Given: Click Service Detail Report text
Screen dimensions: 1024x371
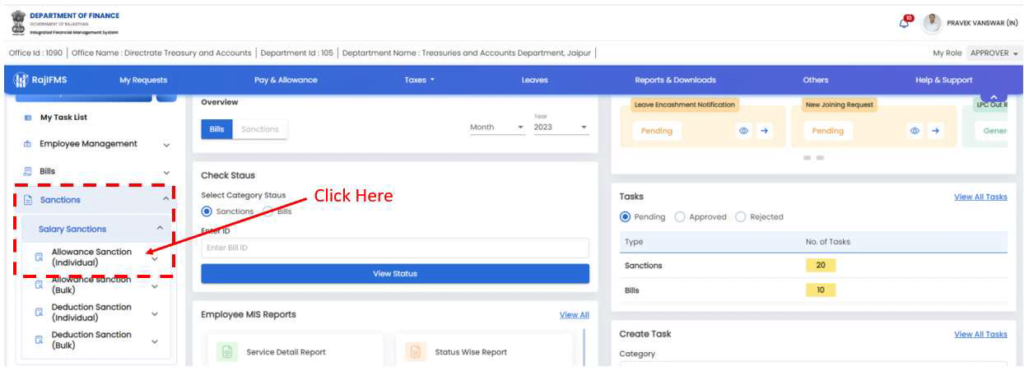Looking at the screenshot, I should click(x=286, y=352).
